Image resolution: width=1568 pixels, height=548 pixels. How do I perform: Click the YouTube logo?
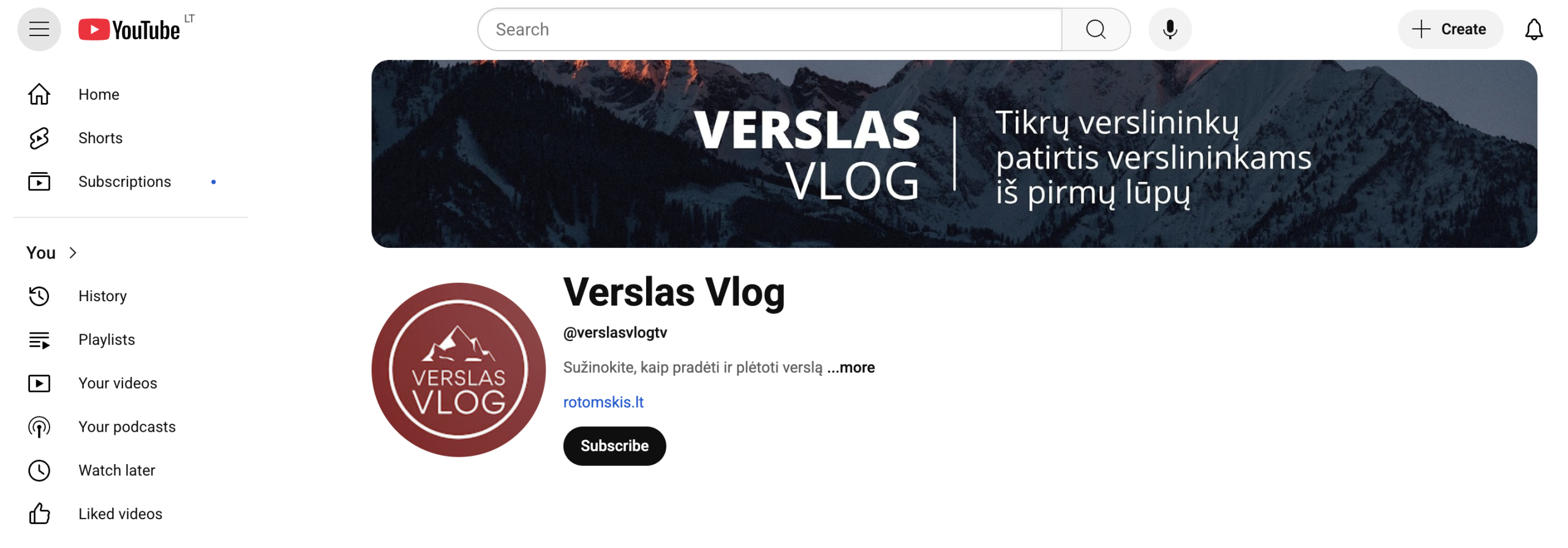(x=129, y=29)
